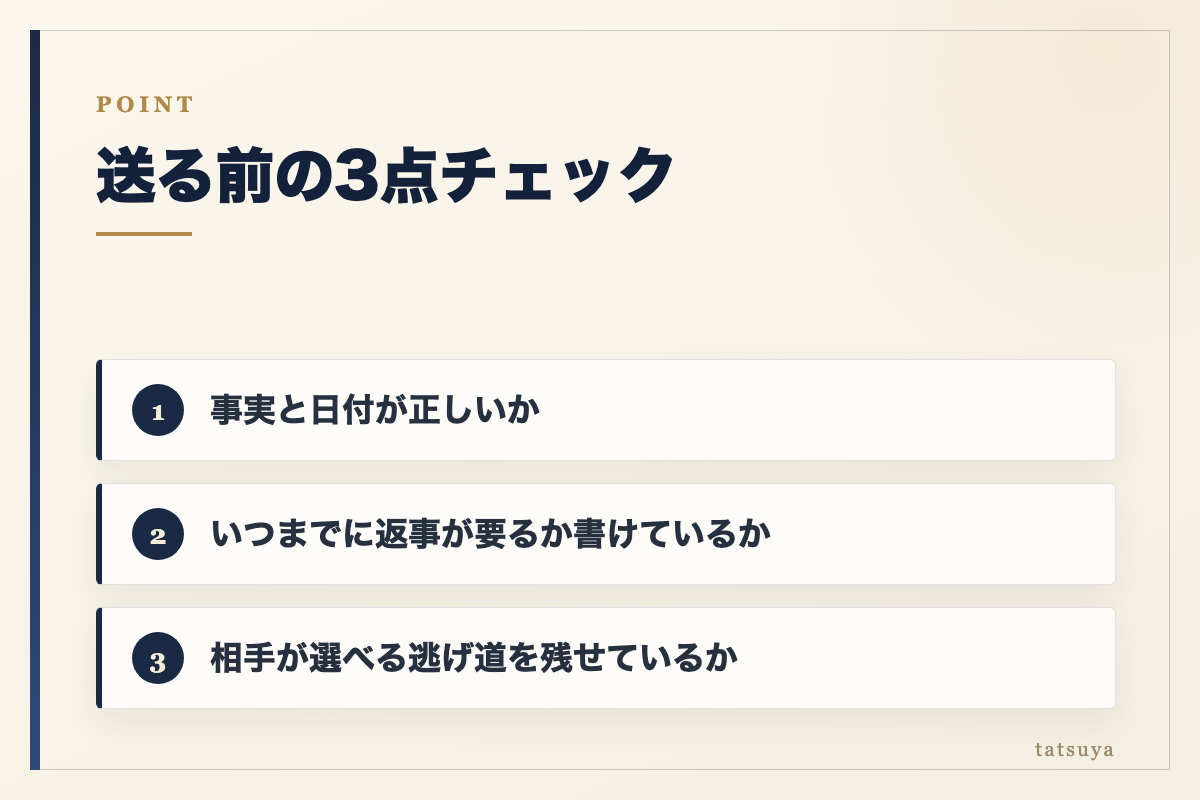Click the word 日付 in the first card

pyautogui.click(x=341, y=410)
